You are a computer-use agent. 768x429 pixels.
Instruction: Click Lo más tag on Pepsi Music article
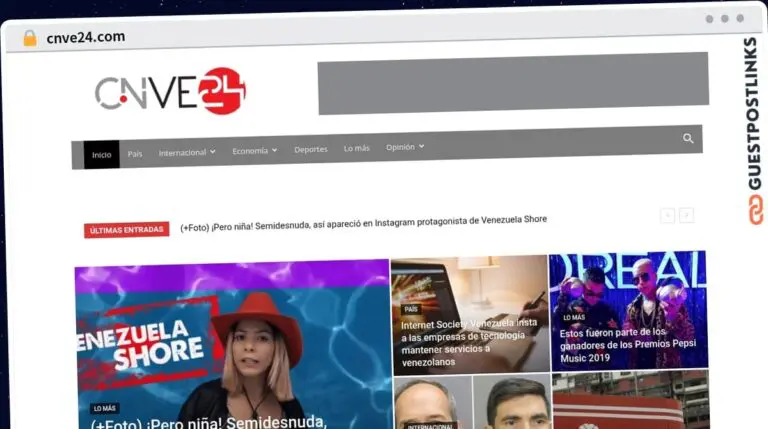pos(574,317)
